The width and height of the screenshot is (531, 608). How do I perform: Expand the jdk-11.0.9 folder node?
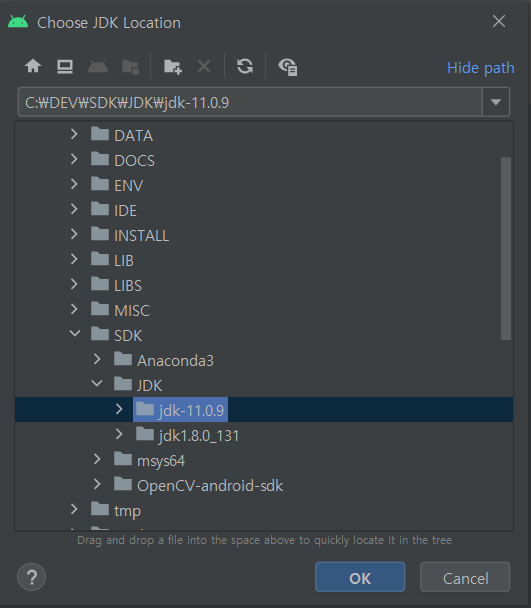point(119,409)
